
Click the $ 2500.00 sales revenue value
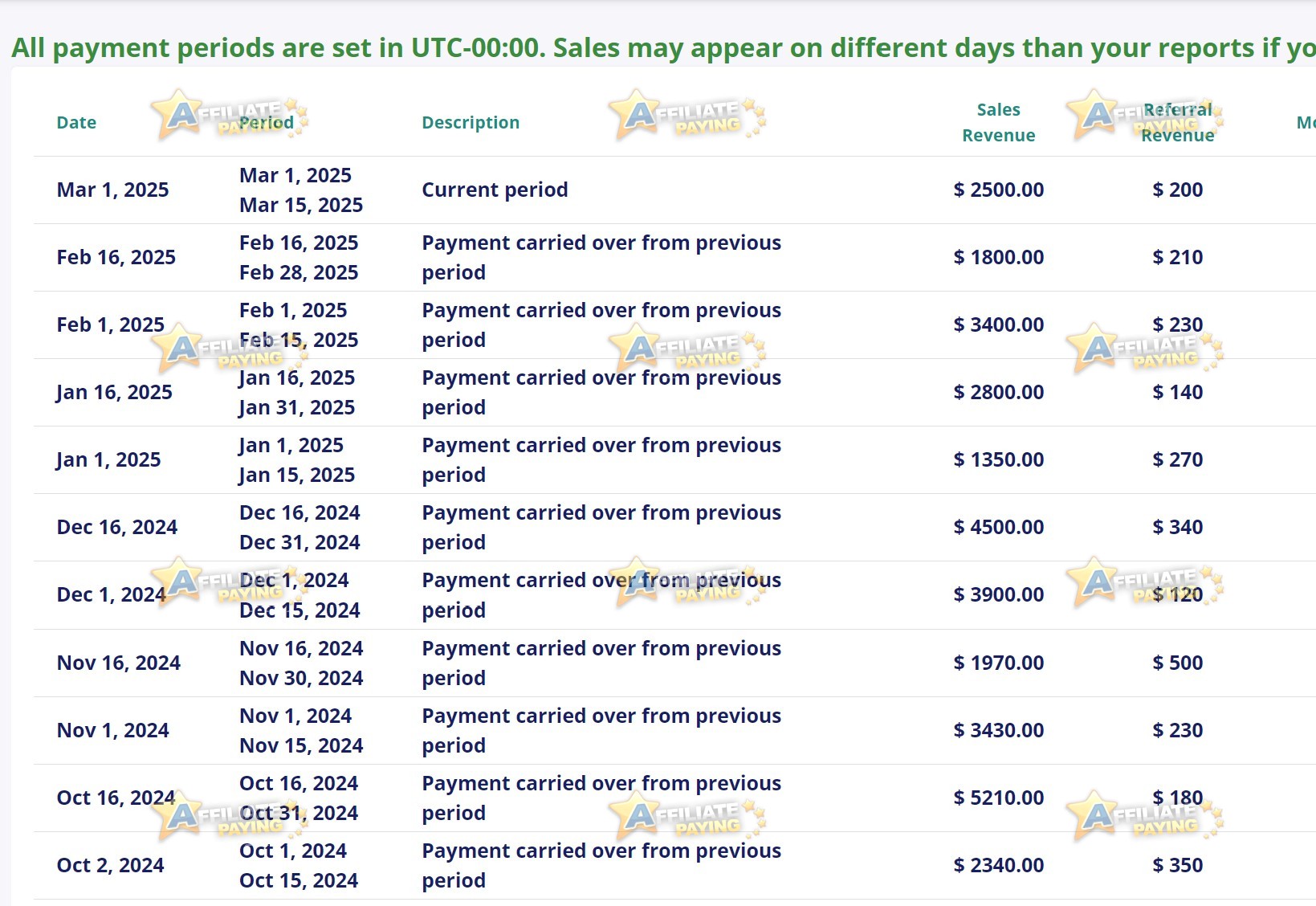(x=999, y=190)
